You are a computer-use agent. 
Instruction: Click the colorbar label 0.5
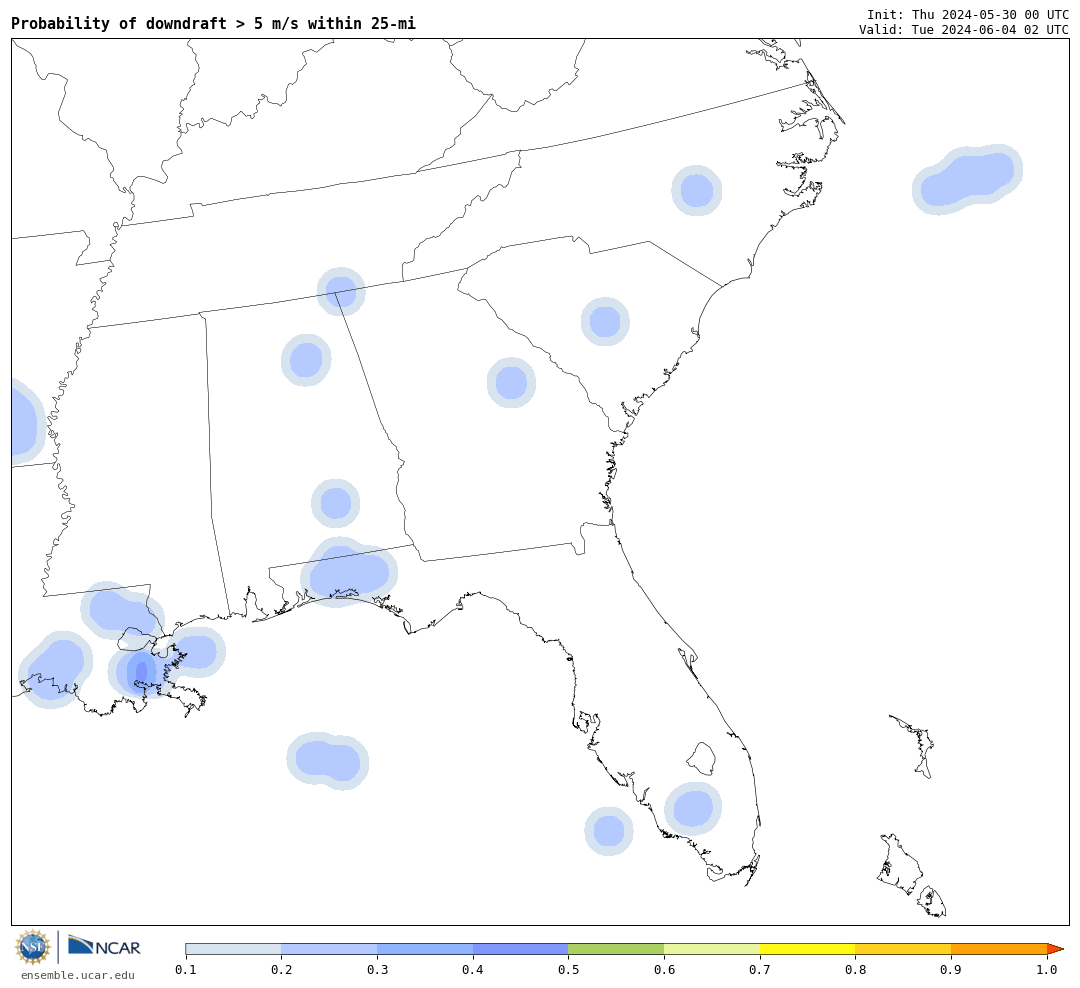568,969
